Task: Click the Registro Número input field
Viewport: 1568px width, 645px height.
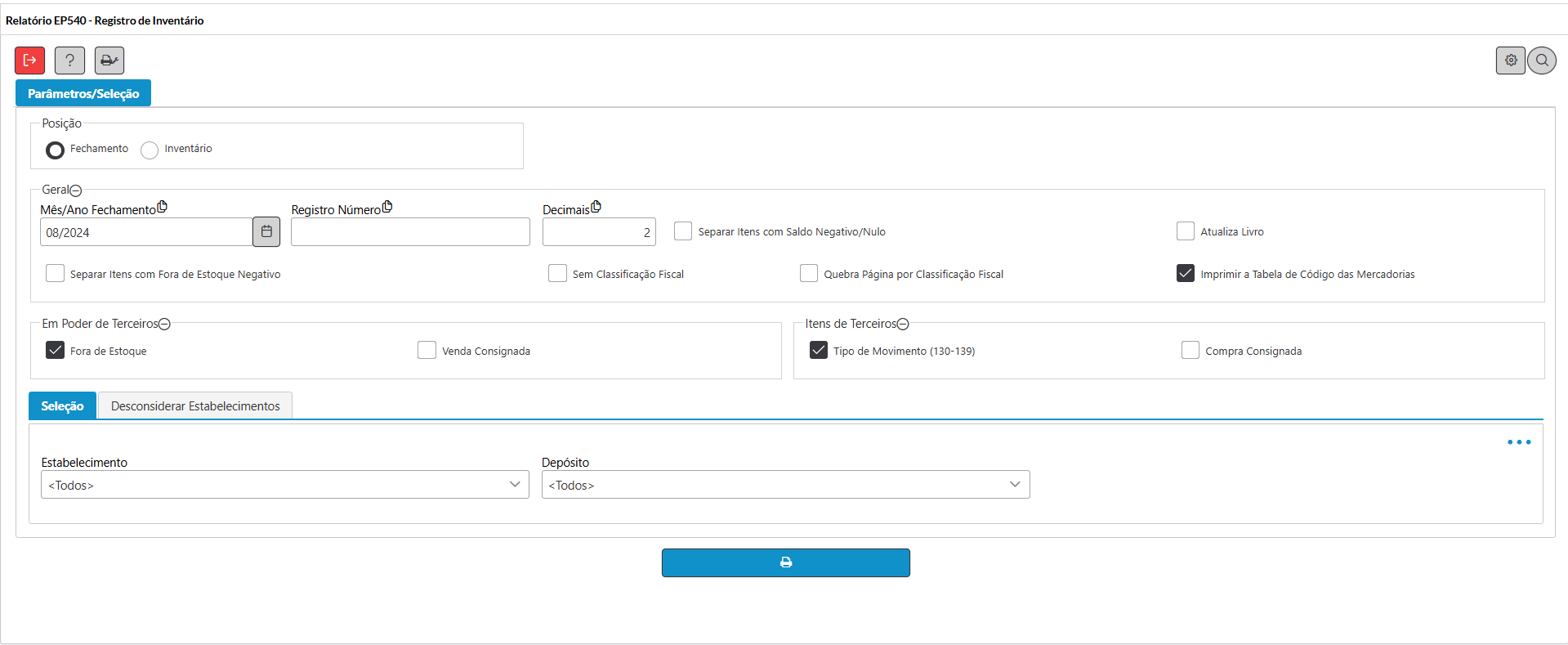Action: click(410, 232)
